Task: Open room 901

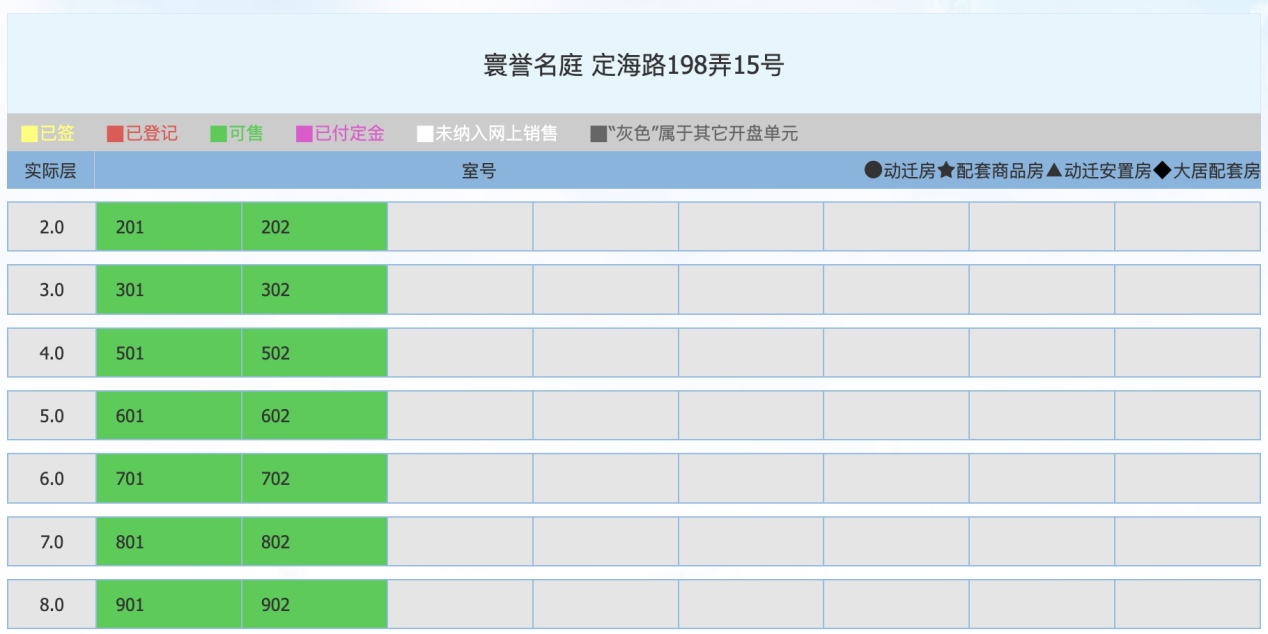Action: click(169, 604)
